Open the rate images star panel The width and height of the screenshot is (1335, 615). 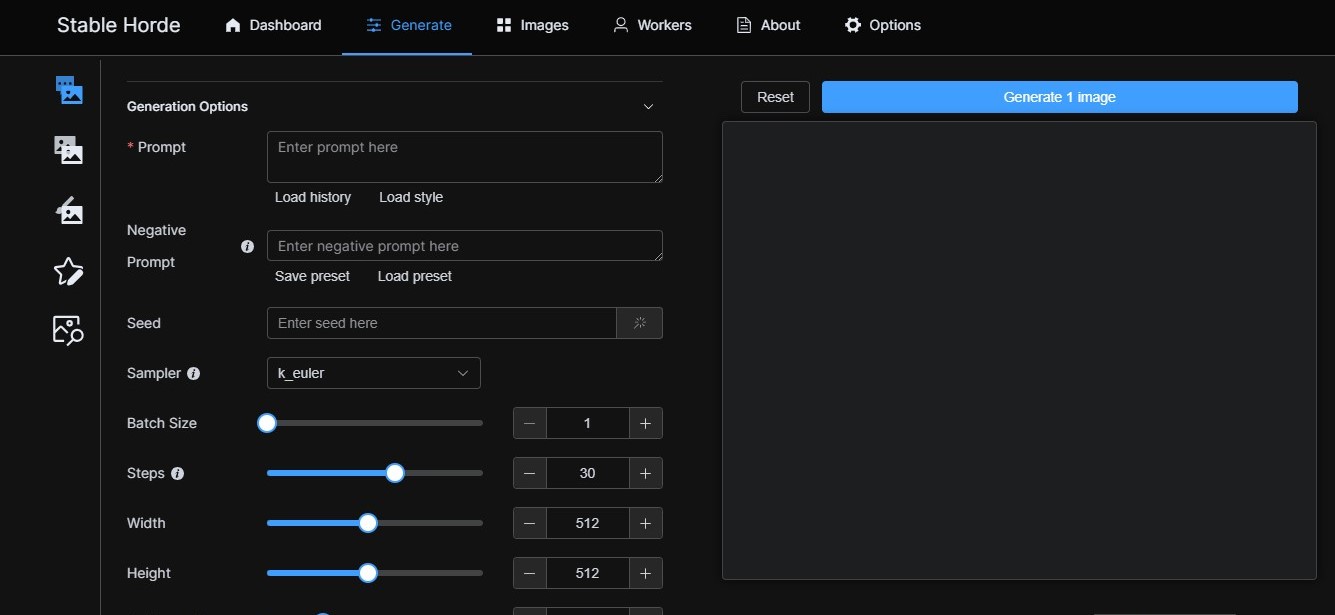[68, 271]
